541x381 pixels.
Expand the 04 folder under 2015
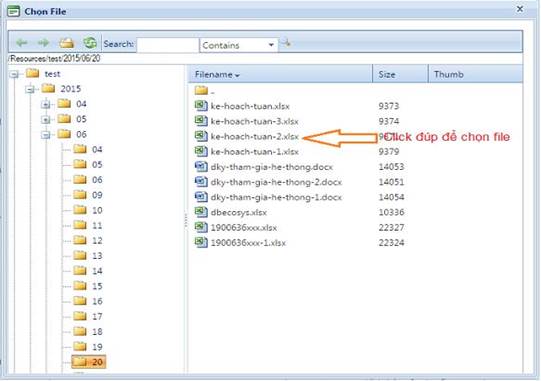pos(46,104)
